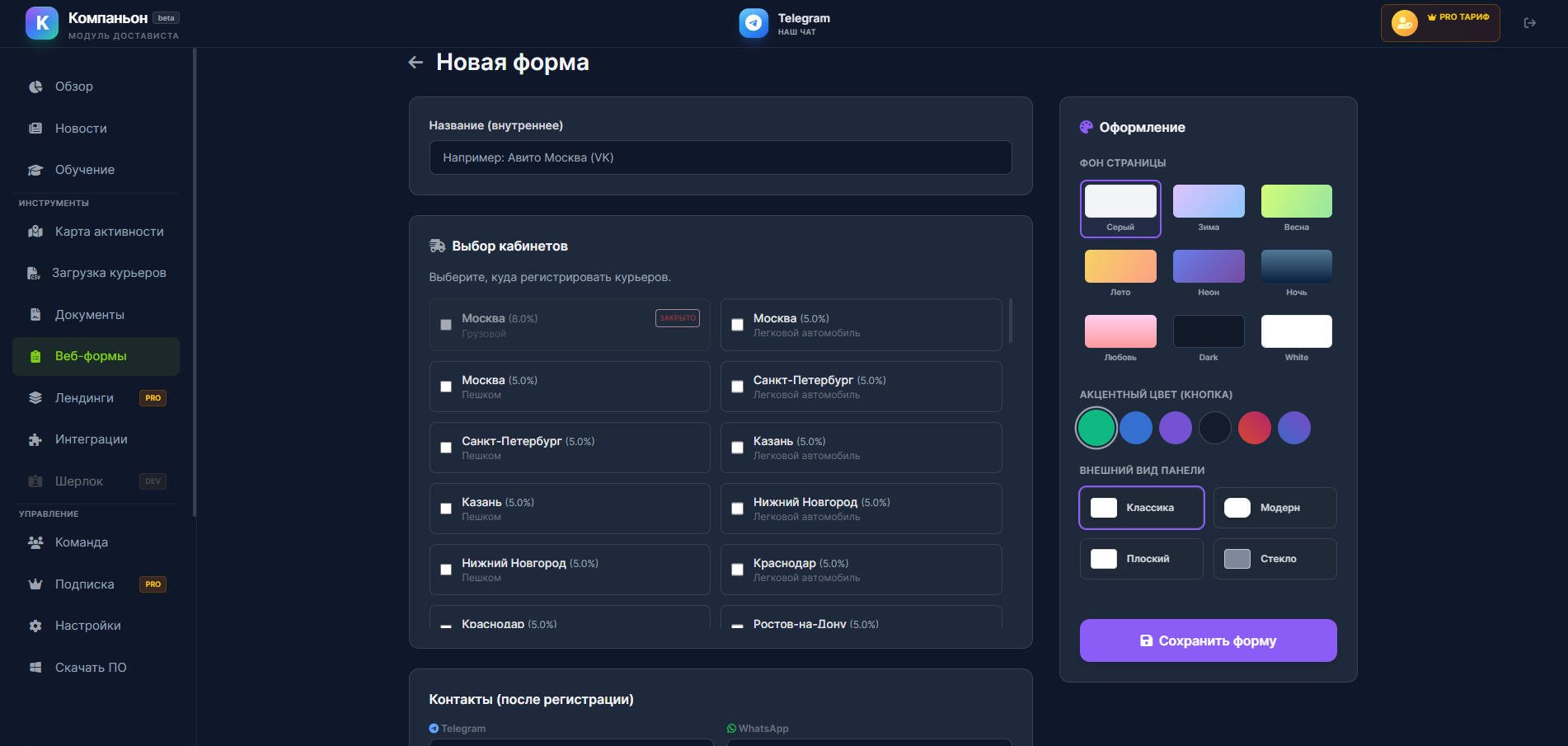Screen dimensions: 1568x746
Task: Choose the Стекло panel appearance
Action: click(x=1275, y=559)
